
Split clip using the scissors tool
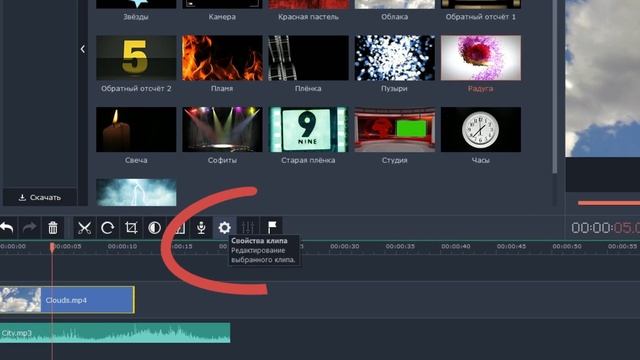coord(84,227)
